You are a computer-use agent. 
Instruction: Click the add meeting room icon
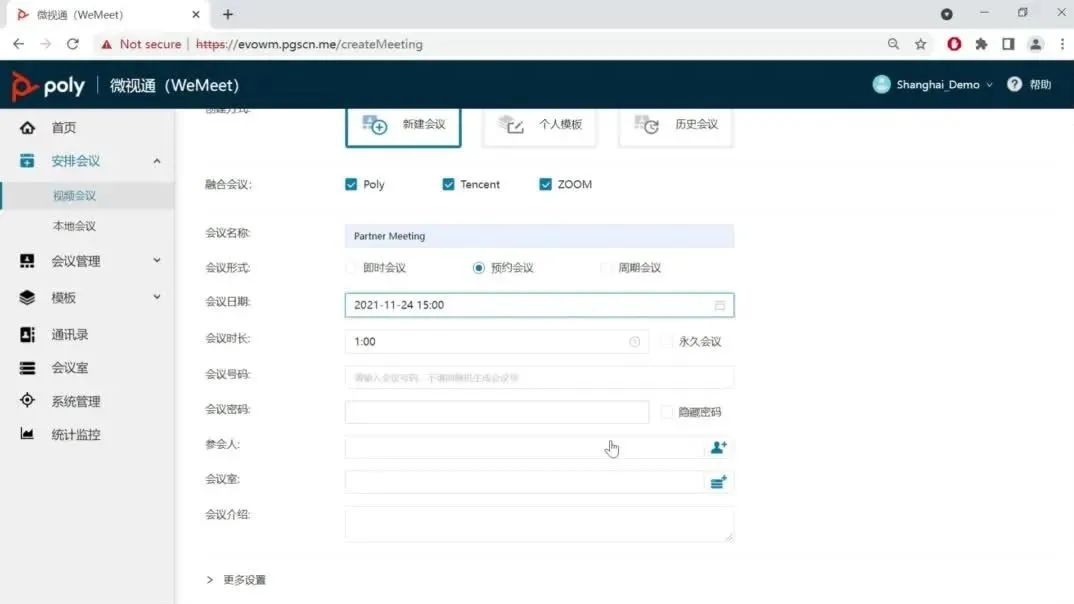(718, 483)
